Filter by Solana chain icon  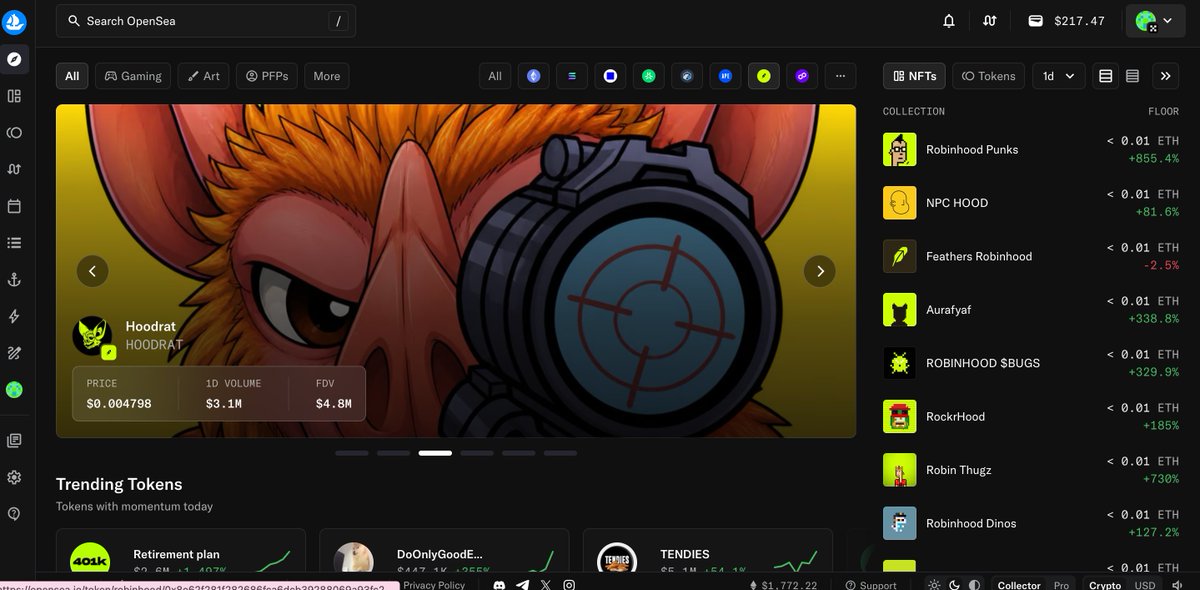tap(572, 76)
